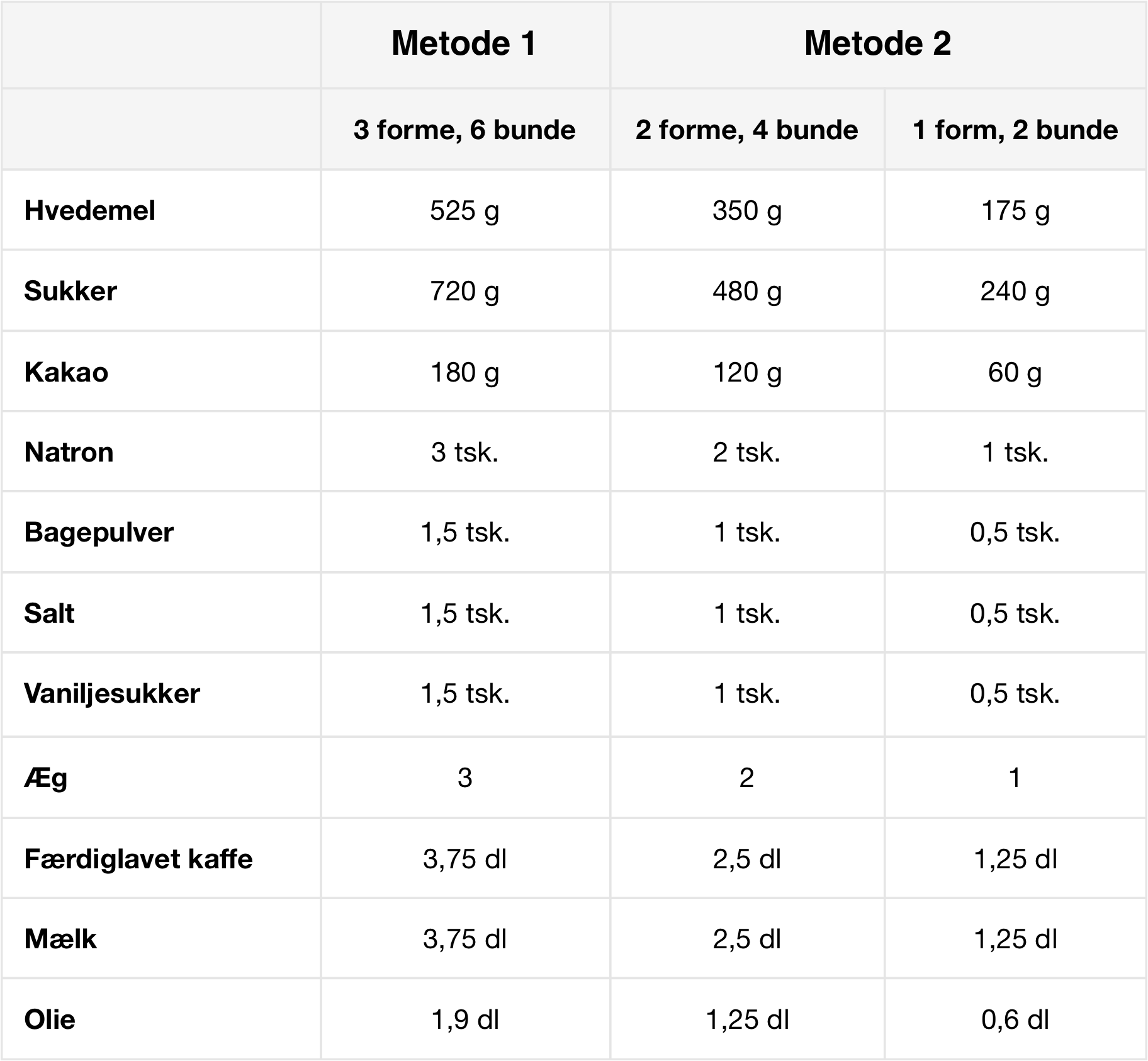
Task: Select the 60 g Kakao cell
Action: [x=1015, y=372]
